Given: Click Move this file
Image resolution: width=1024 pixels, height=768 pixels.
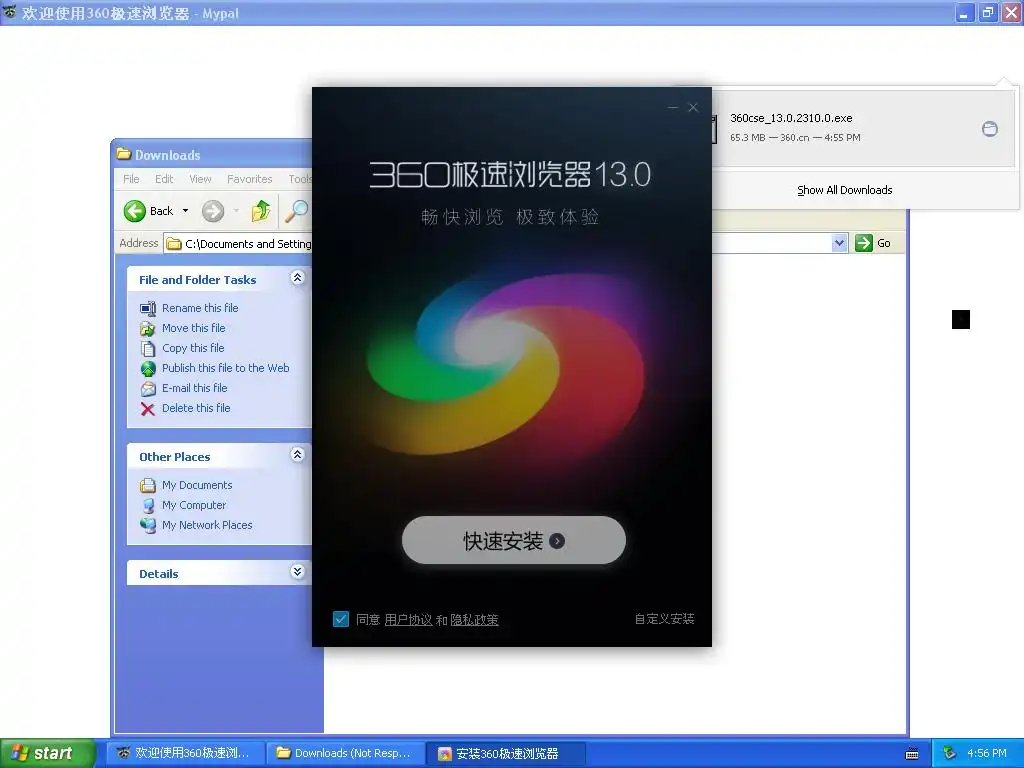Looking at the screenshot, I should (193, 328).
